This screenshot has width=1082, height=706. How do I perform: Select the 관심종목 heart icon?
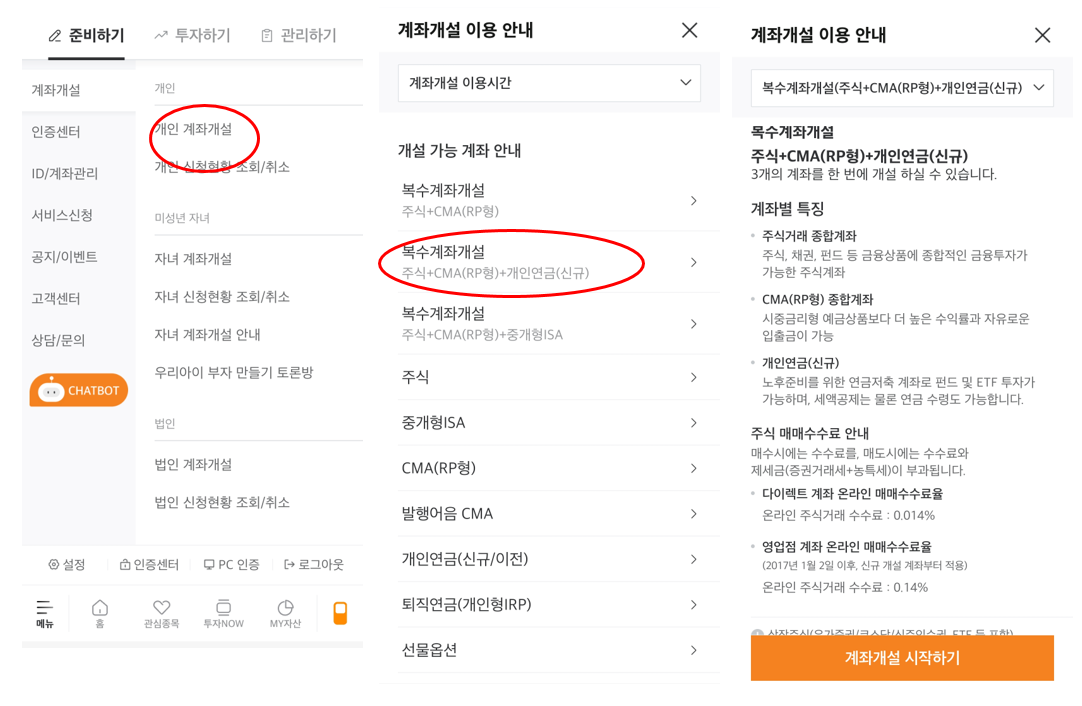point(161,612)
